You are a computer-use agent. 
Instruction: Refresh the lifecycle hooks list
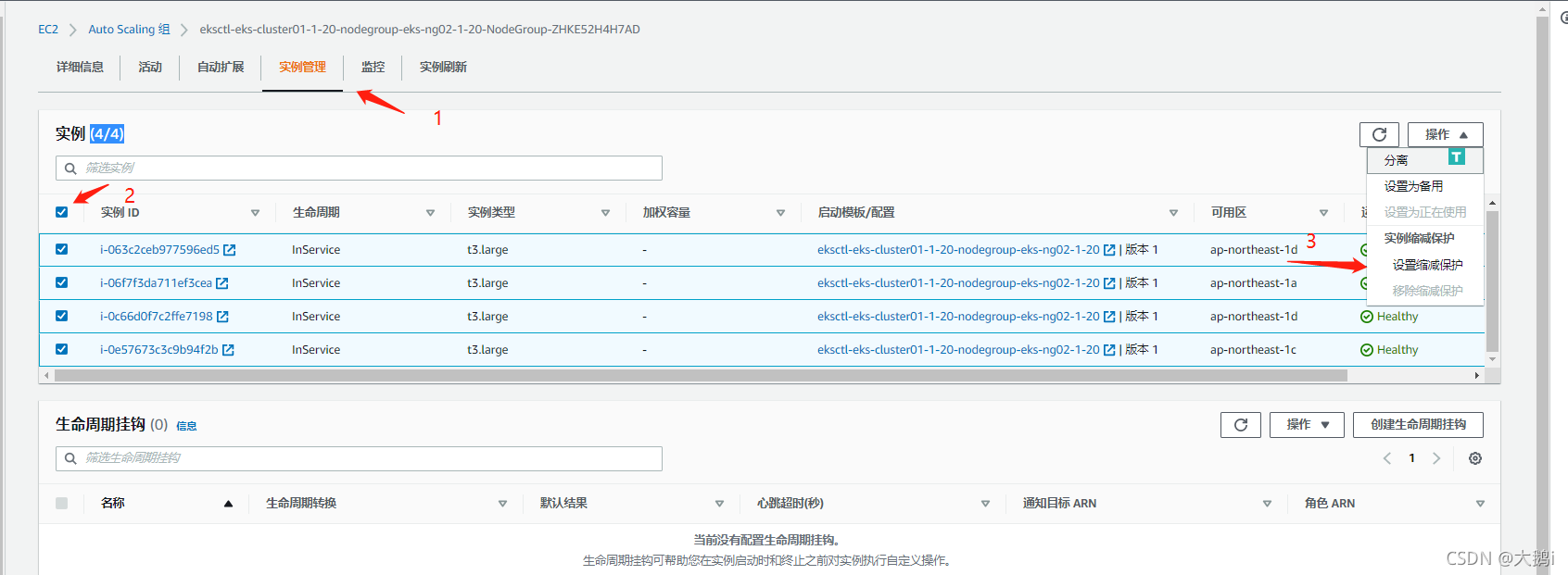click(x=1240, y=425)
